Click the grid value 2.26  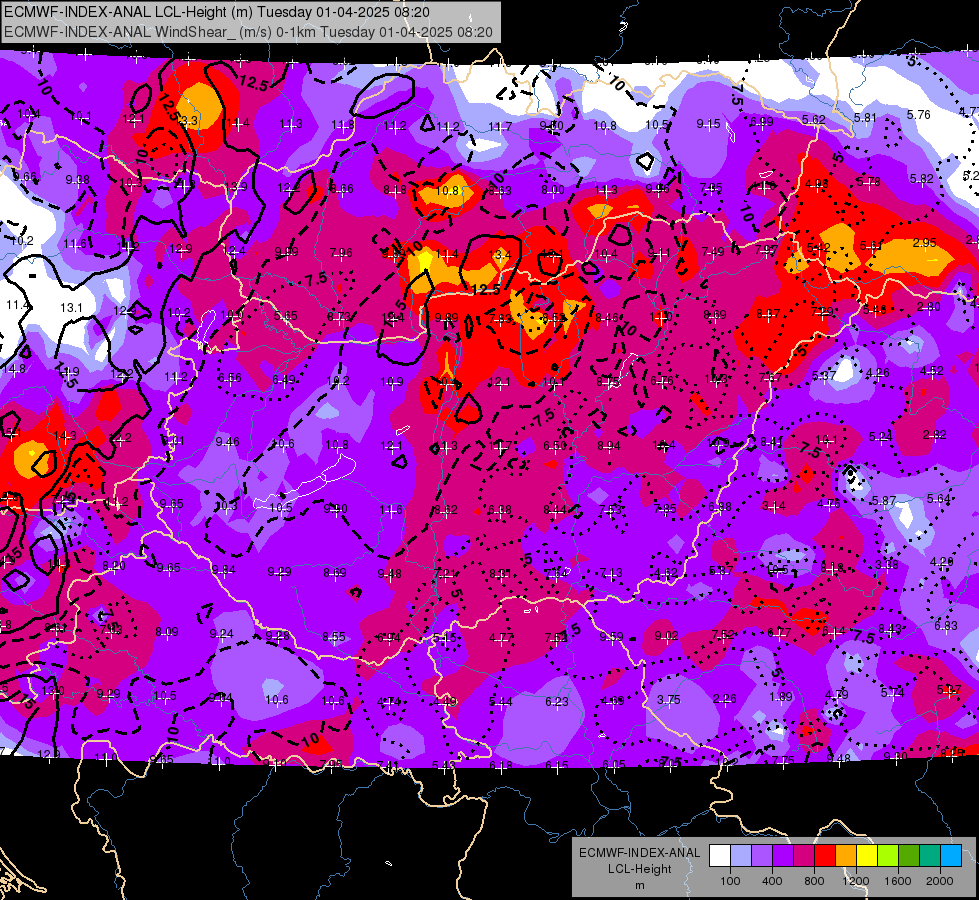[724, 699]
